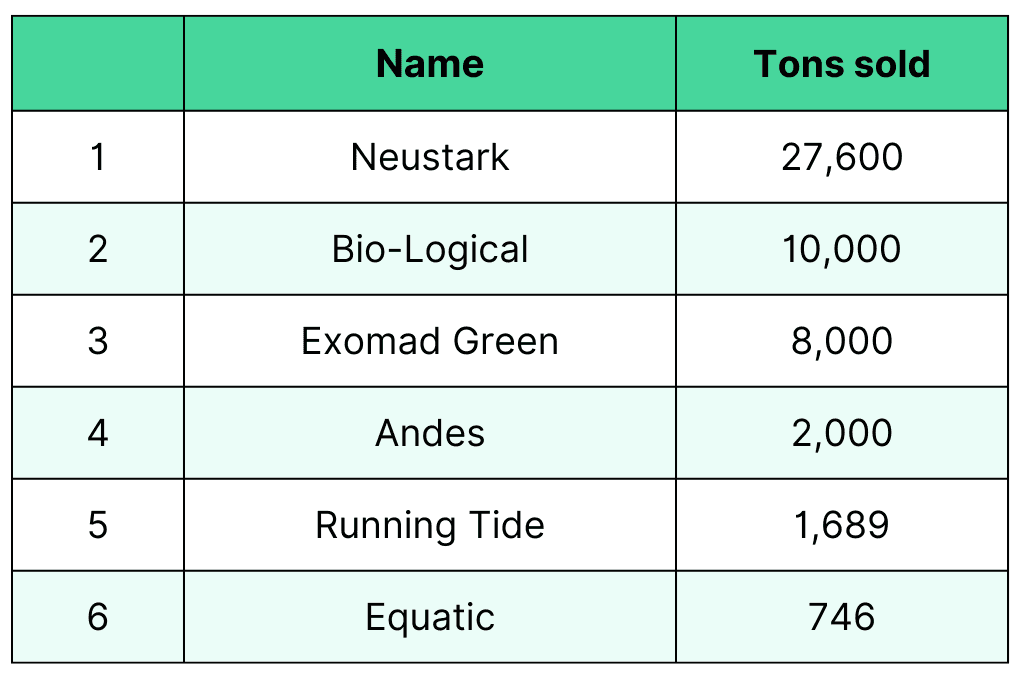The image size is (1018, 680).
Task: Click the Andes name cell
Action: 430,433
